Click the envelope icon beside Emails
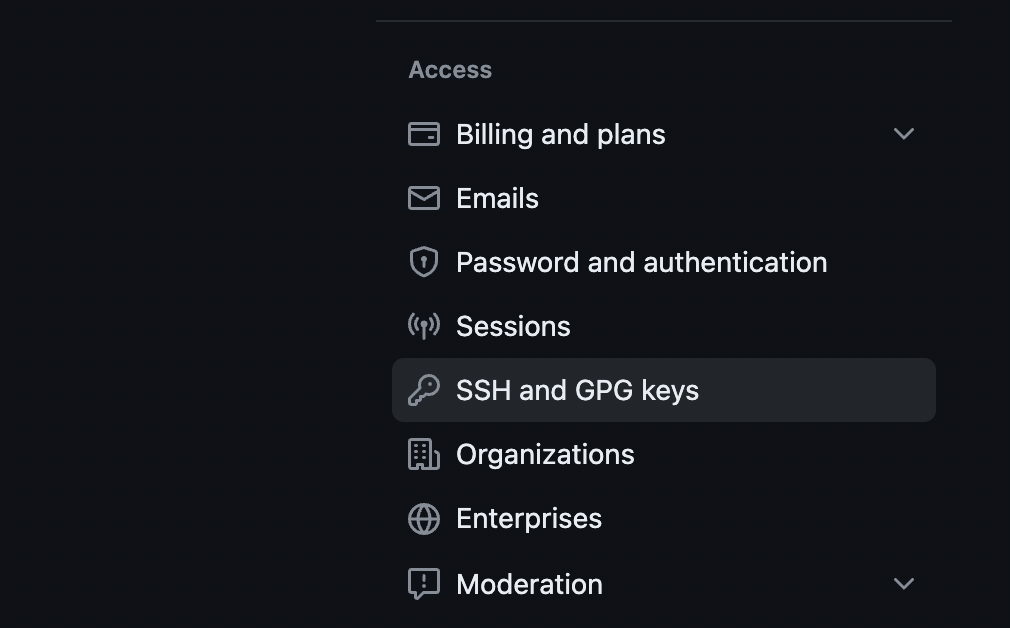This screenshot has width=1010, height=628. [424, 198]
